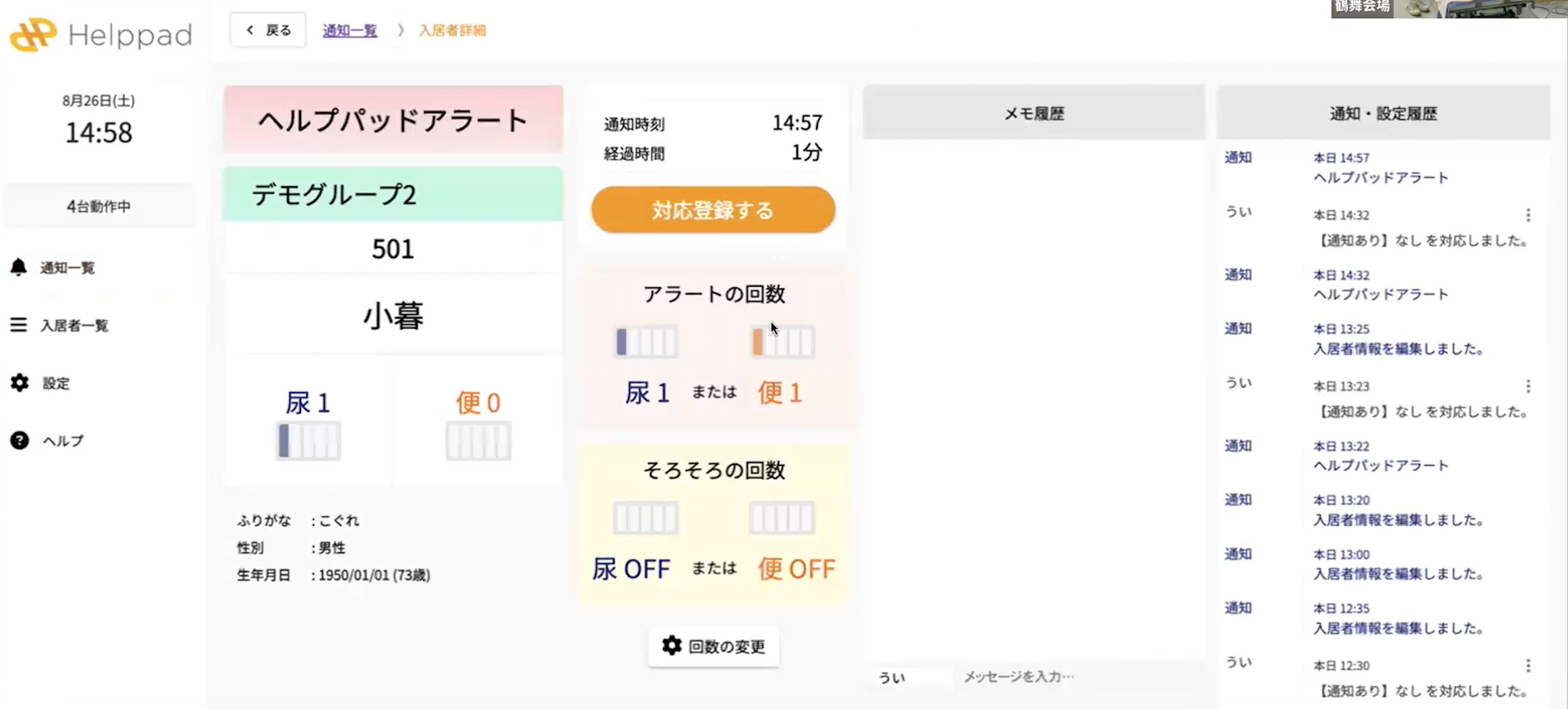Viewport: 1568px width, 709px height.
Task: Click the 通知一覧 breadcrumb link
Action: [349, 30]
